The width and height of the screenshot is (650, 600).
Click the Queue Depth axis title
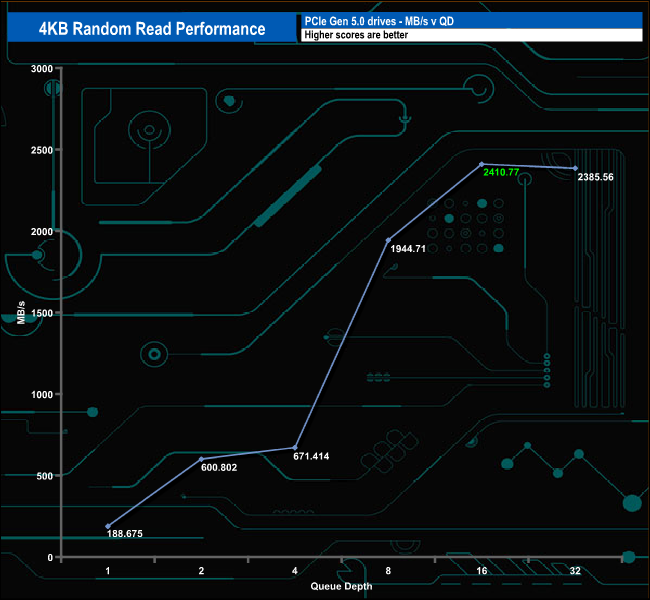341,585
